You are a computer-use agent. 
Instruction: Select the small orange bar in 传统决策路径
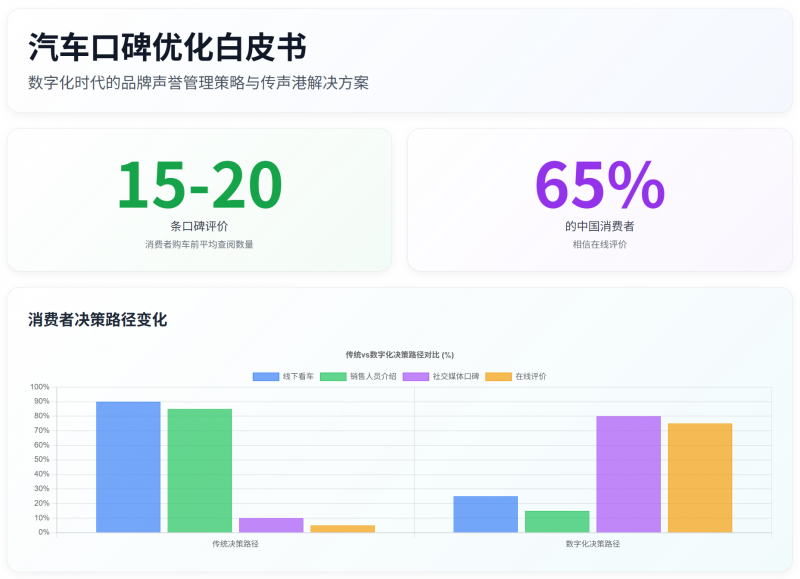pyautogui.click(x=342, y=528)
